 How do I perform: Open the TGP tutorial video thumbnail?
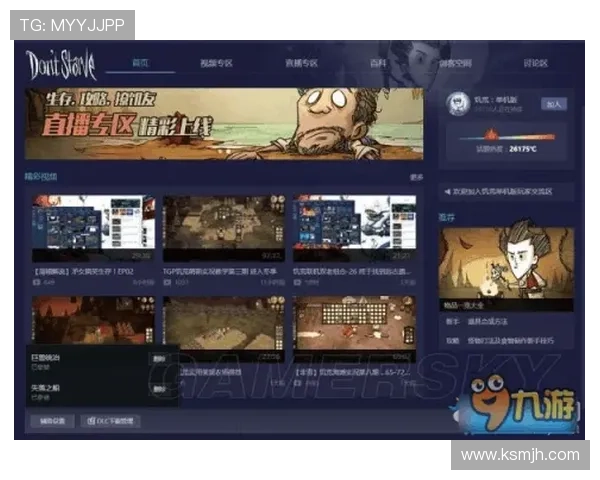(x=224, y=229)
